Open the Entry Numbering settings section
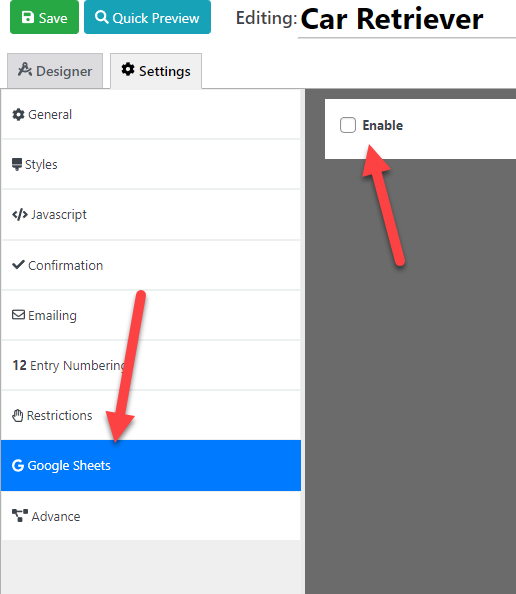 click(x=151, y=365)
